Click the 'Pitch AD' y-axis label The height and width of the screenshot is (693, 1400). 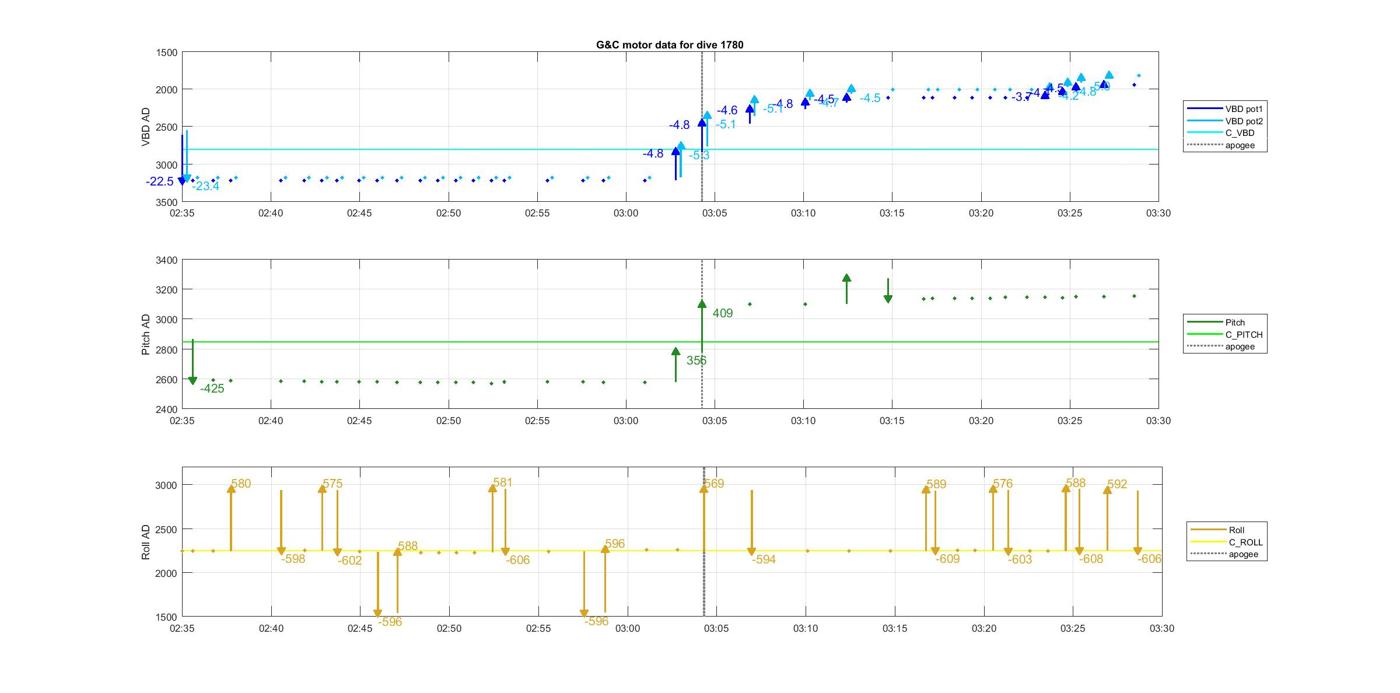(x=145, y=335)
